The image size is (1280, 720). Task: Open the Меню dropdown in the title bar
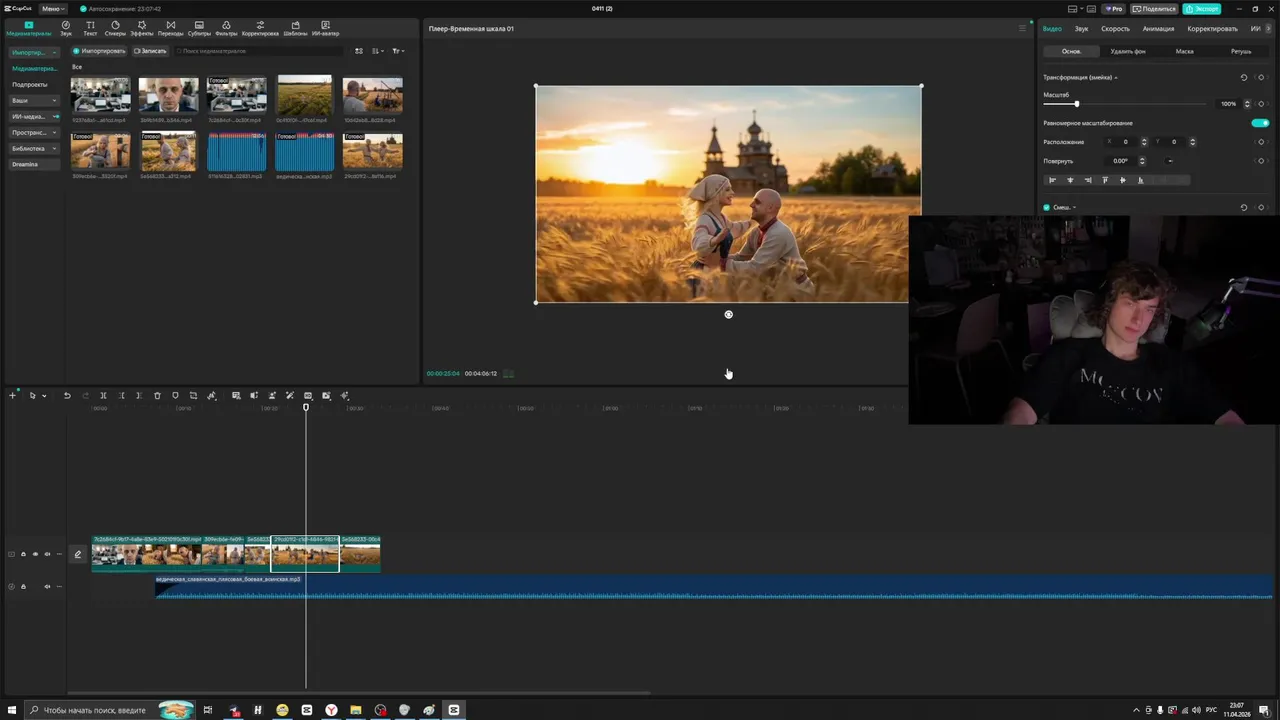click(53, 9)
